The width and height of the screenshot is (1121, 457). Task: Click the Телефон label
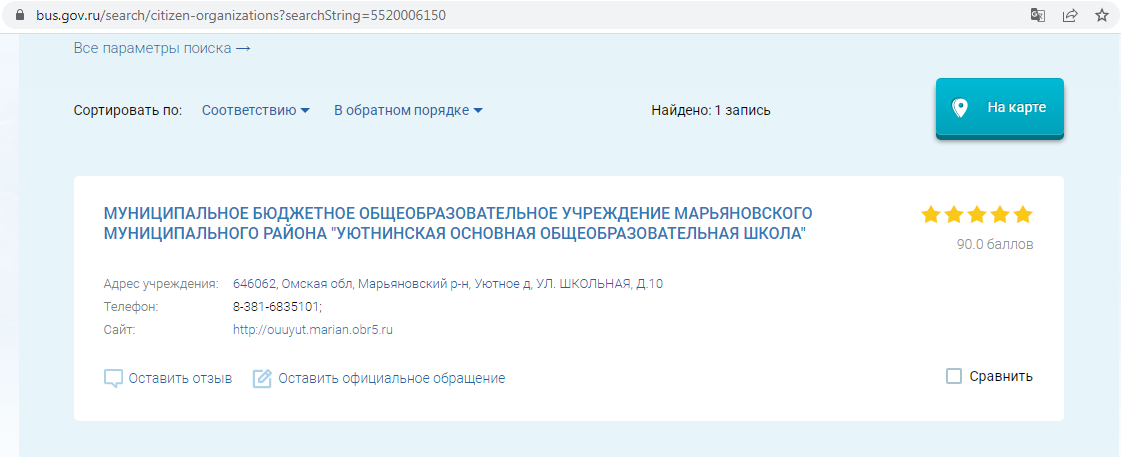pos(131,307)
